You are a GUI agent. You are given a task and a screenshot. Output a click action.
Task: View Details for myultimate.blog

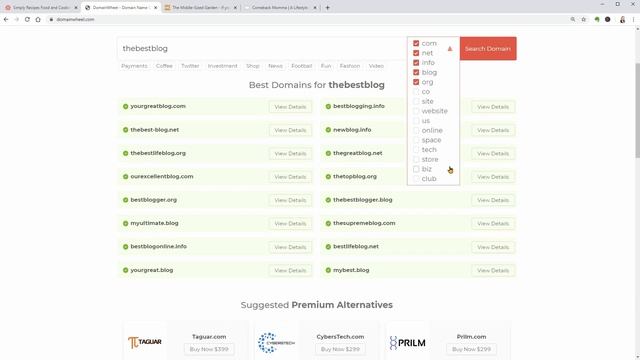coord(290,224)
